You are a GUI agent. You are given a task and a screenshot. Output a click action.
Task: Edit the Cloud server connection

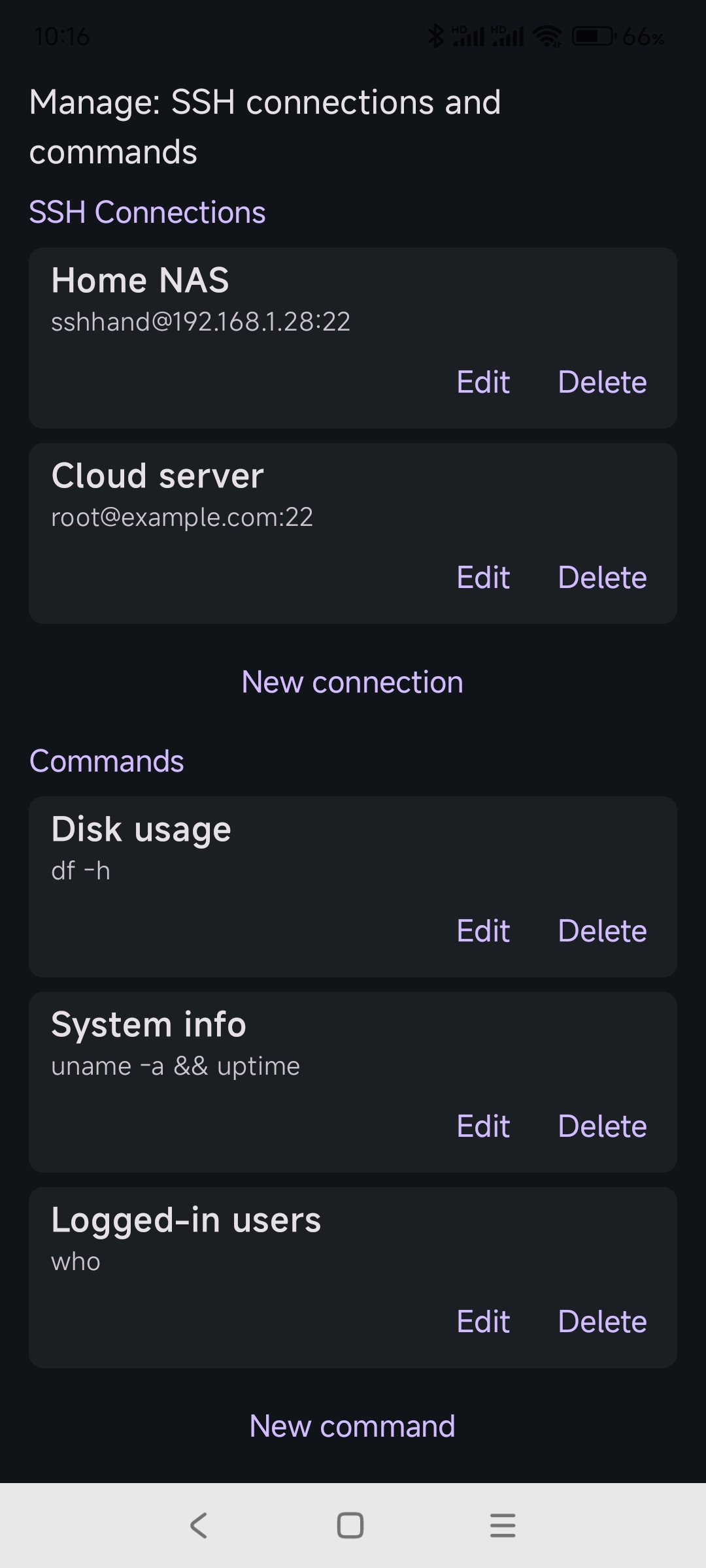[x=483, y=578]
